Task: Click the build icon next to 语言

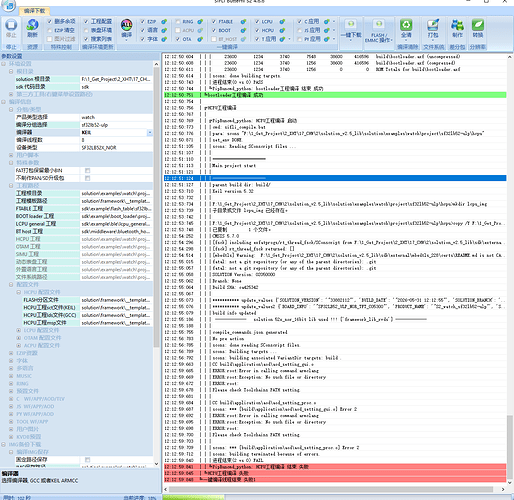Action: coord(164,30)
